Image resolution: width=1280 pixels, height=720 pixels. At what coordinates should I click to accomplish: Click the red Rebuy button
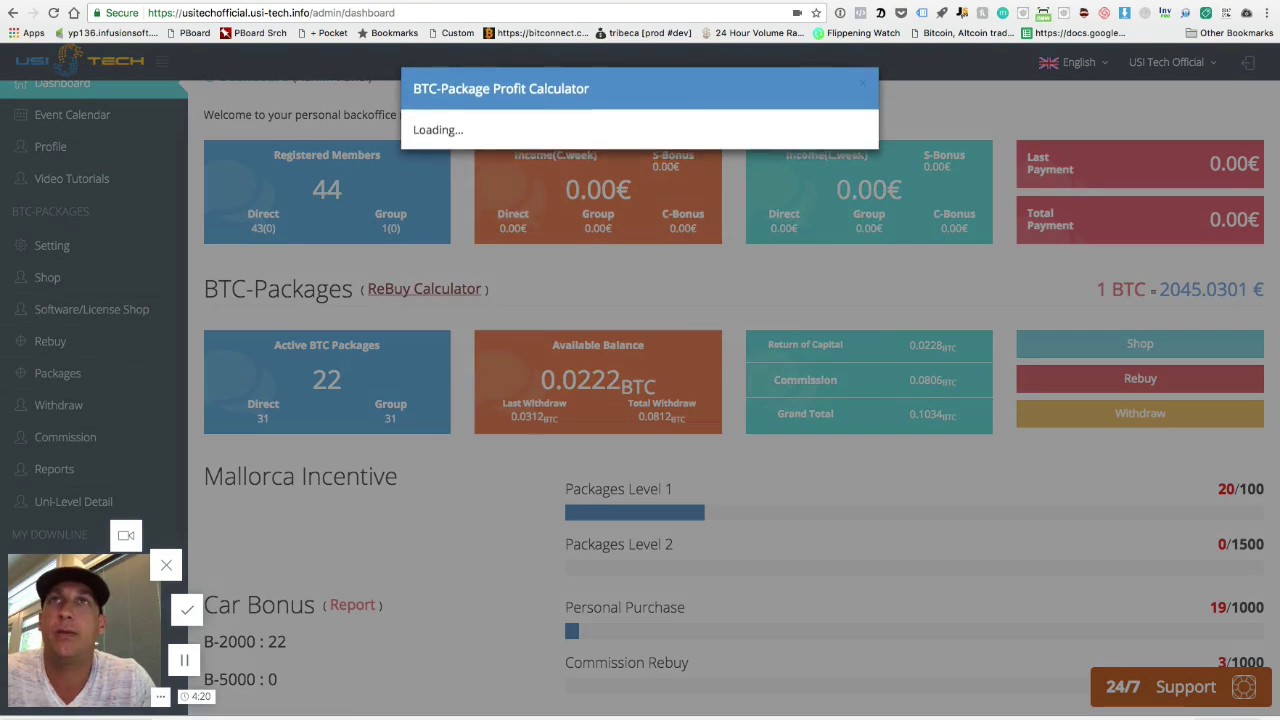coord(1140,379)
